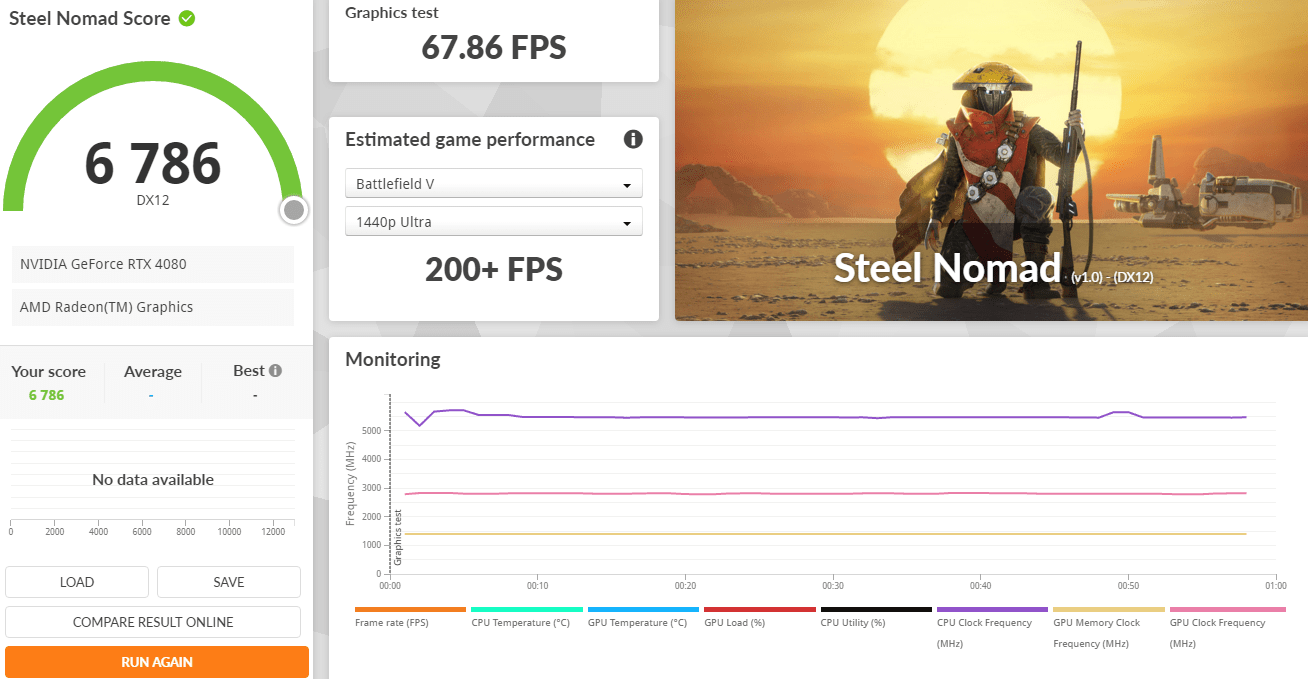The width and height of the screenshot is (1308, 679).
Task: Click the Steel Nomad benchmark artwork
Action: (x=991, y=160)
